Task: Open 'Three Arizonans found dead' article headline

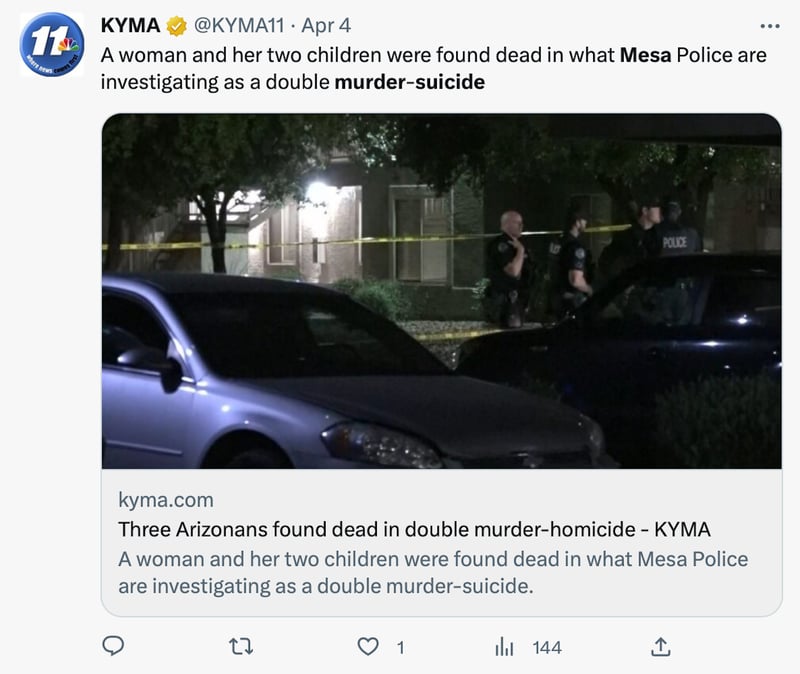Action: click(414, 529)
